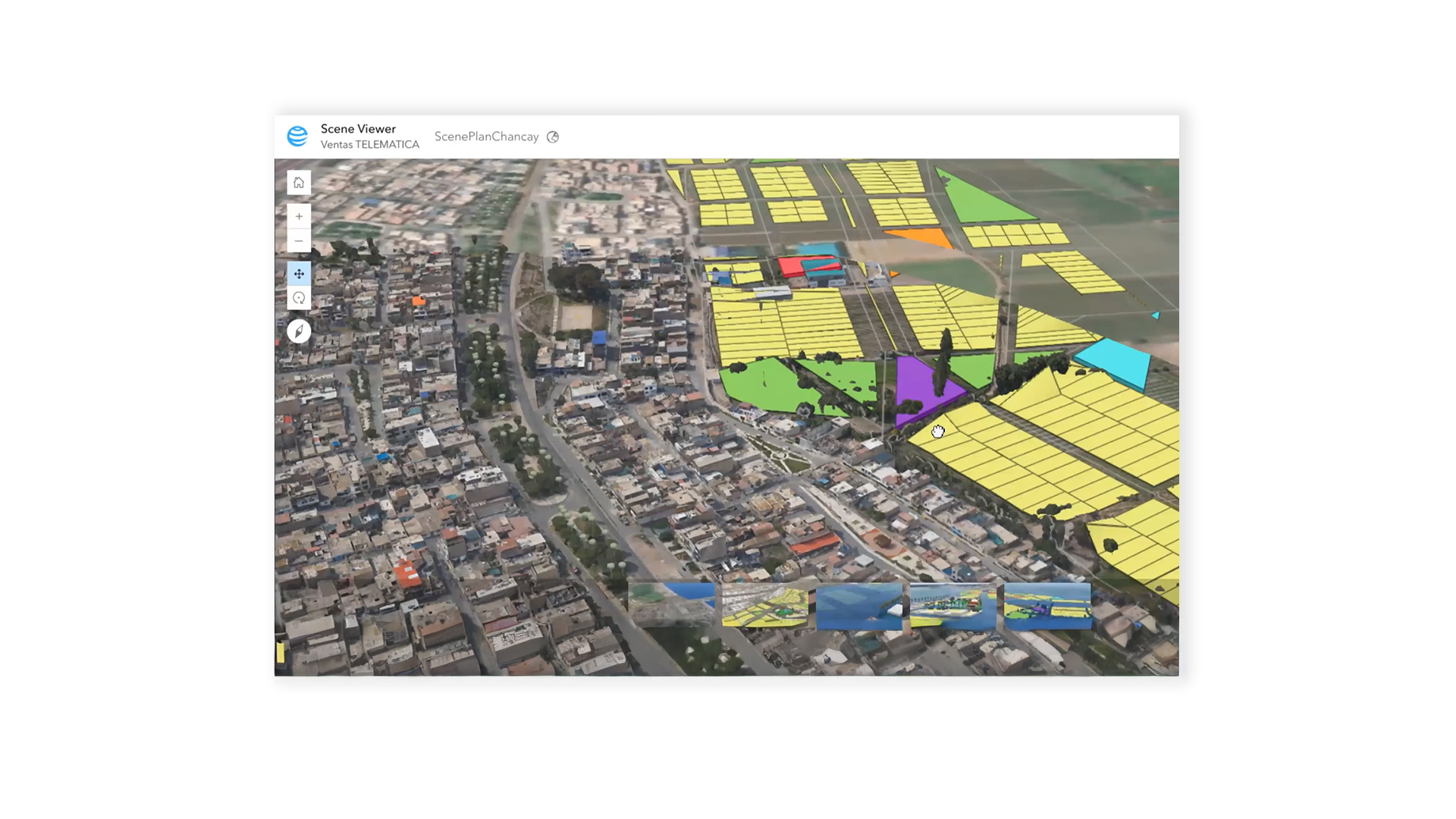1456x819 pixels.
Task: Open the third slide showing the pier
Action: tap(859, 606)
